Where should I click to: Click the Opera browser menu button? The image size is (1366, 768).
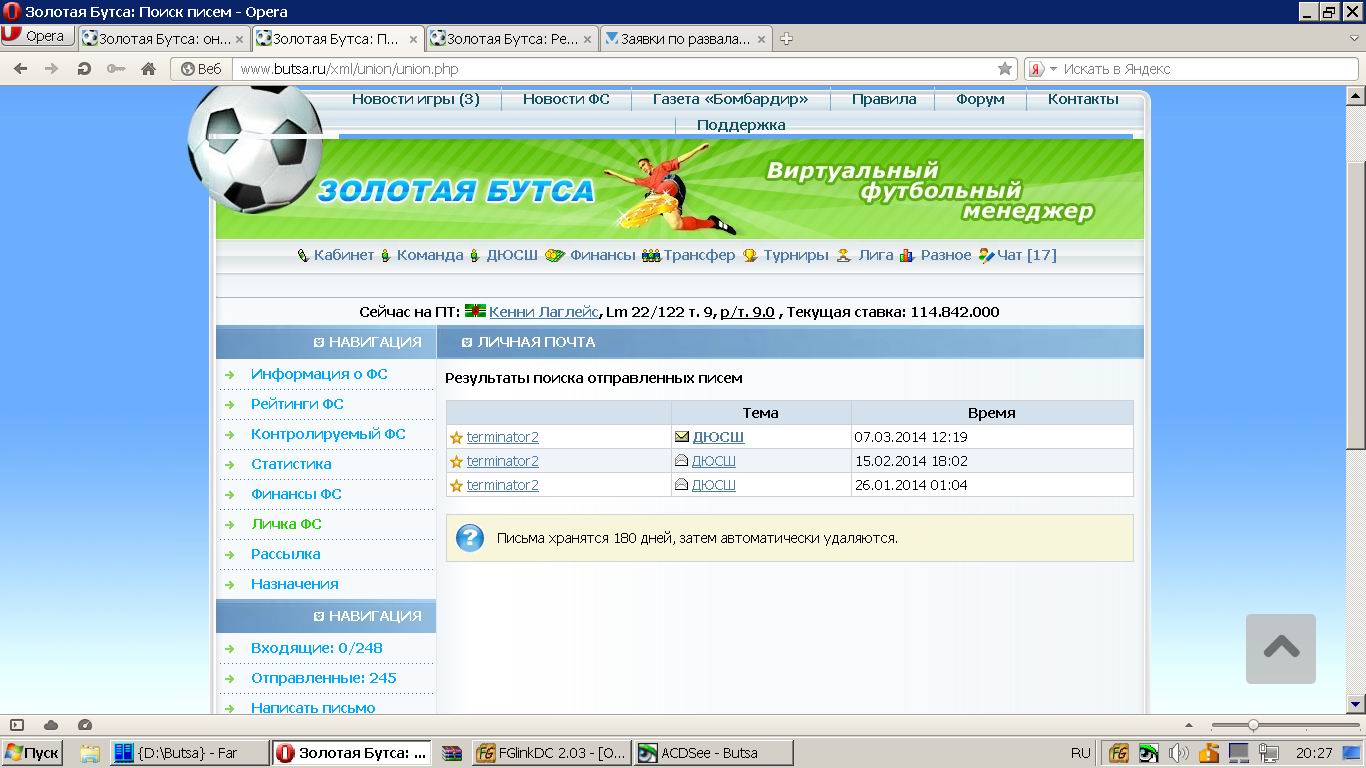coord(36,36)
